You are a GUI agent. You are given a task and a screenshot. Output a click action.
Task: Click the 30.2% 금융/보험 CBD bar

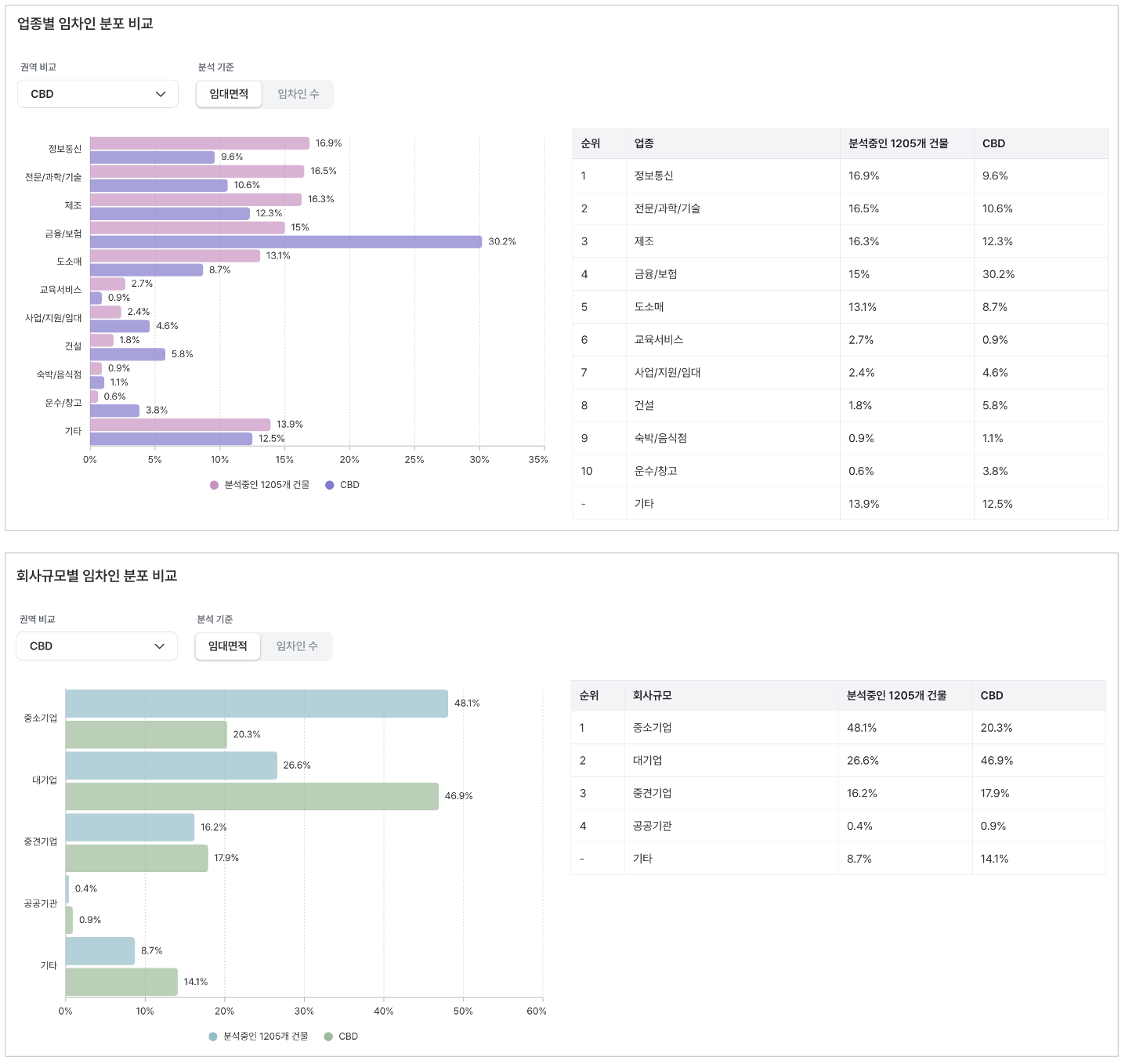point(285,242)
